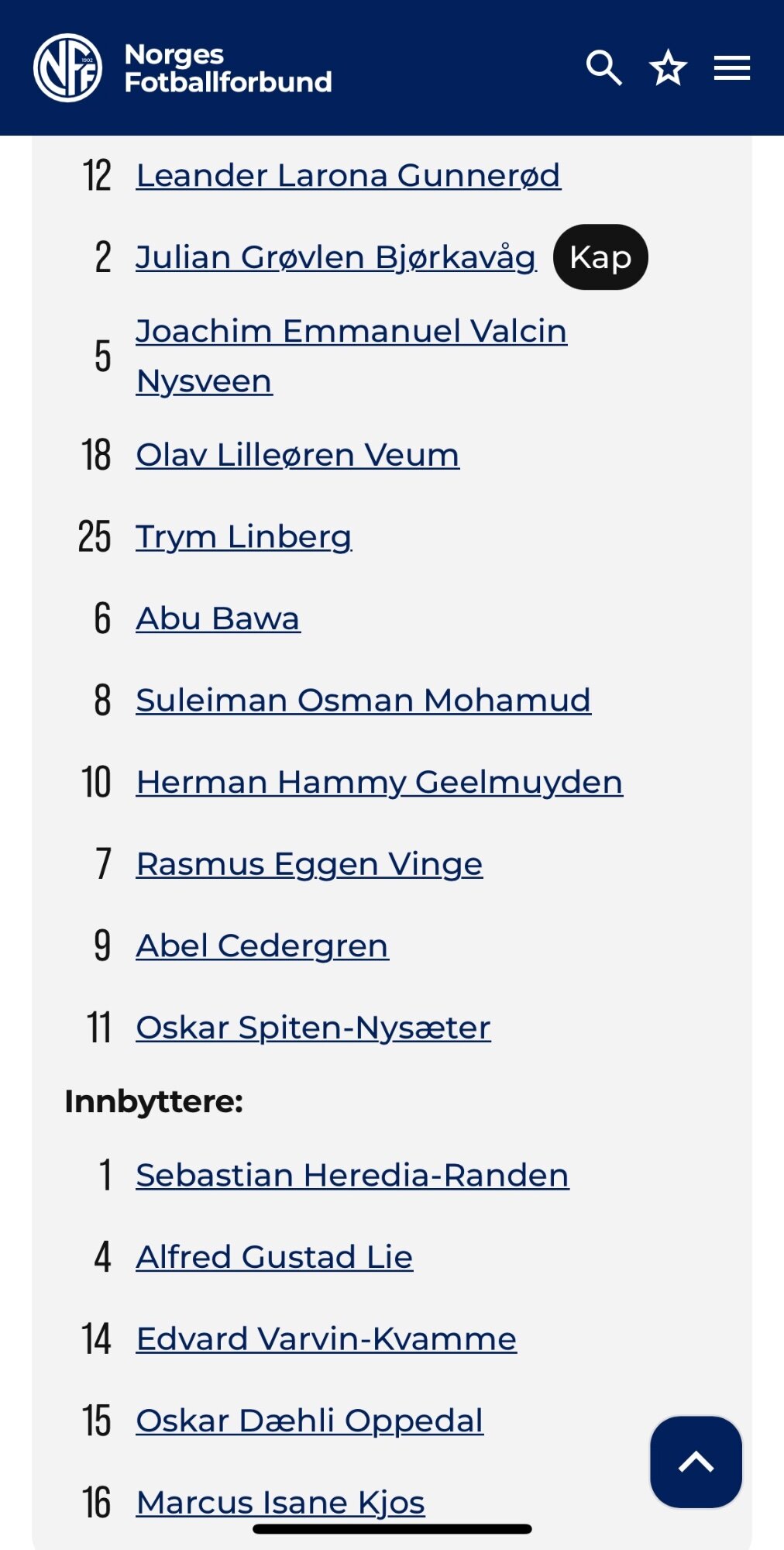784x1550 pixels.
Task: Open the hamburger menu
Action: pyautogui.click(x=732, y=68)
